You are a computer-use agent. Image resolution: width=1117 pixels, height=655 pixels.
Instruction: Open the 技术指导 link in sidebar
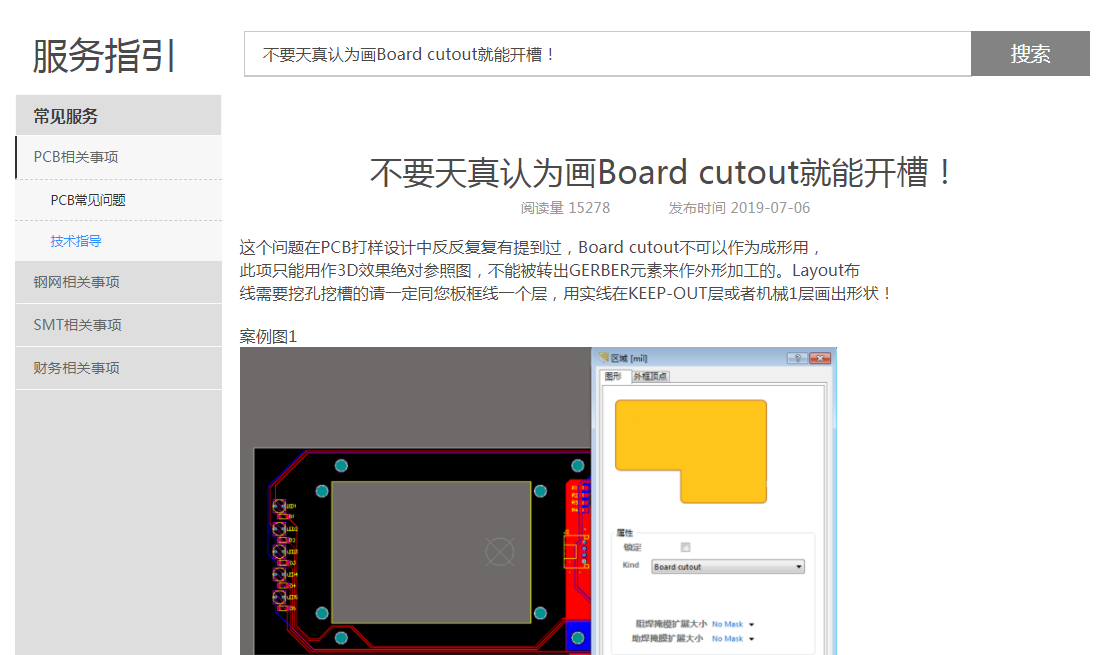coord(76,241)
